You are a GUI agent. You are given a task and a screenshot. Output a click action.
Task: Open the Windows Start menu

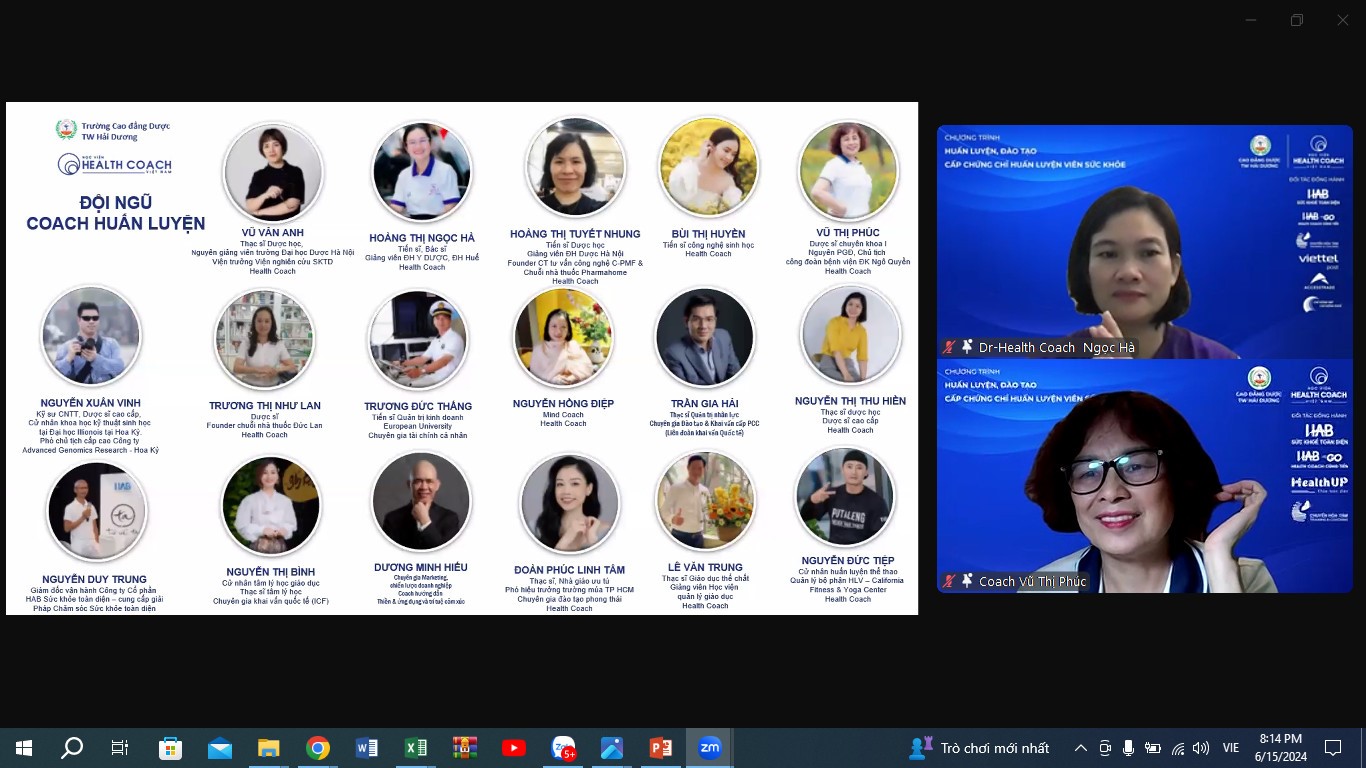pos(24,748)
